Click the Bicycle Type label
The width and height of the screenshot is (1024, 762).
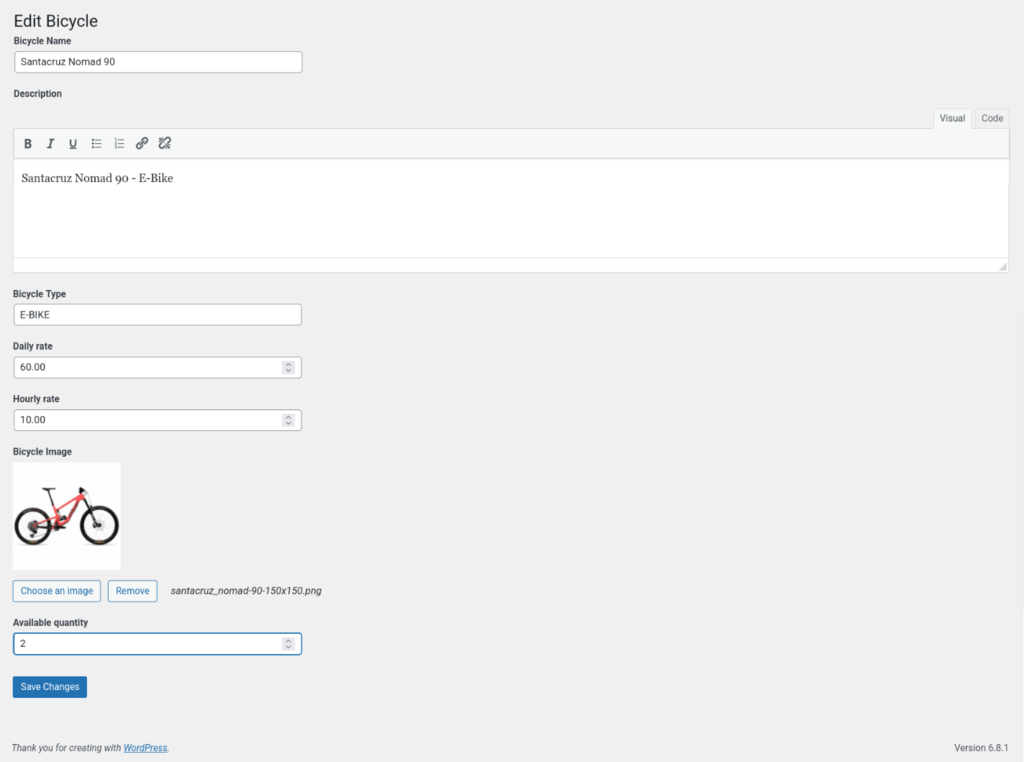39,294
